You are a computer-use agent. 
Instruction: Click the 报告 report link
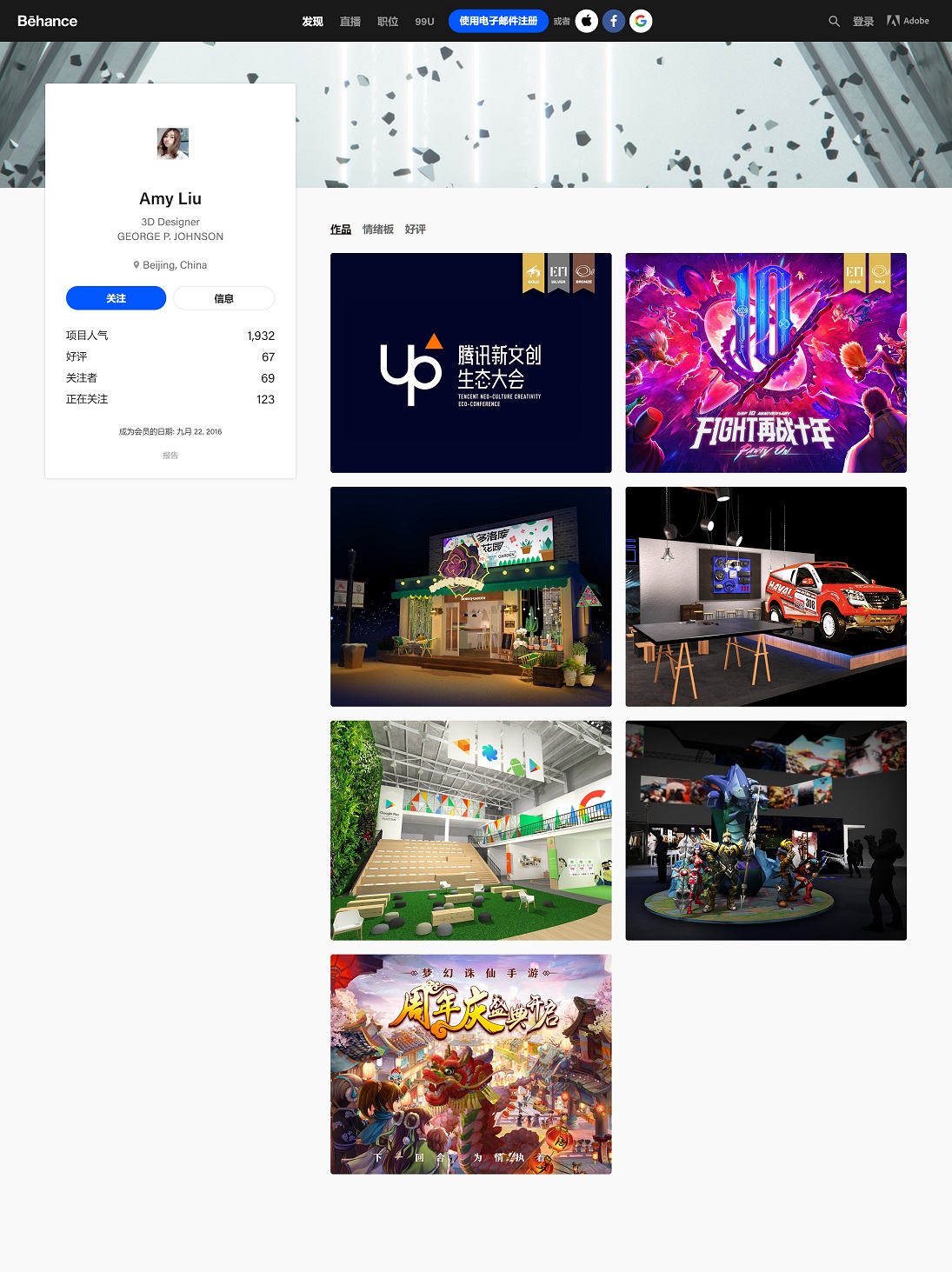170,456
